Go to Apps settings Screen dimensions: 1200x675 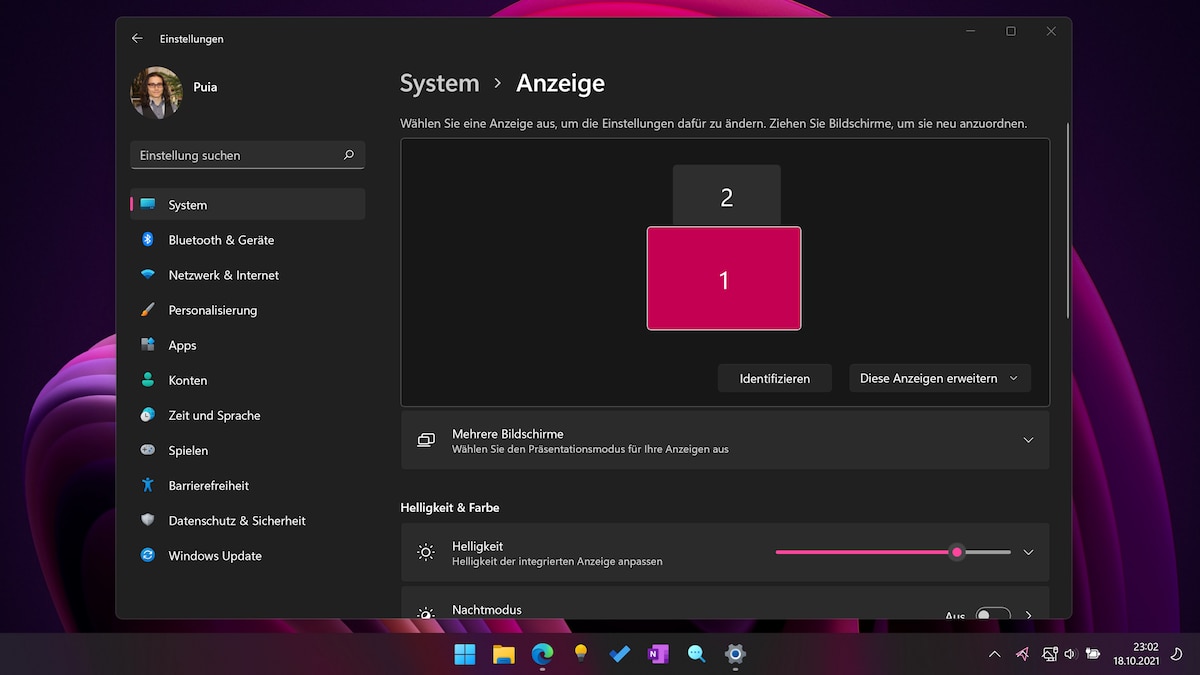tap(184, 345)
